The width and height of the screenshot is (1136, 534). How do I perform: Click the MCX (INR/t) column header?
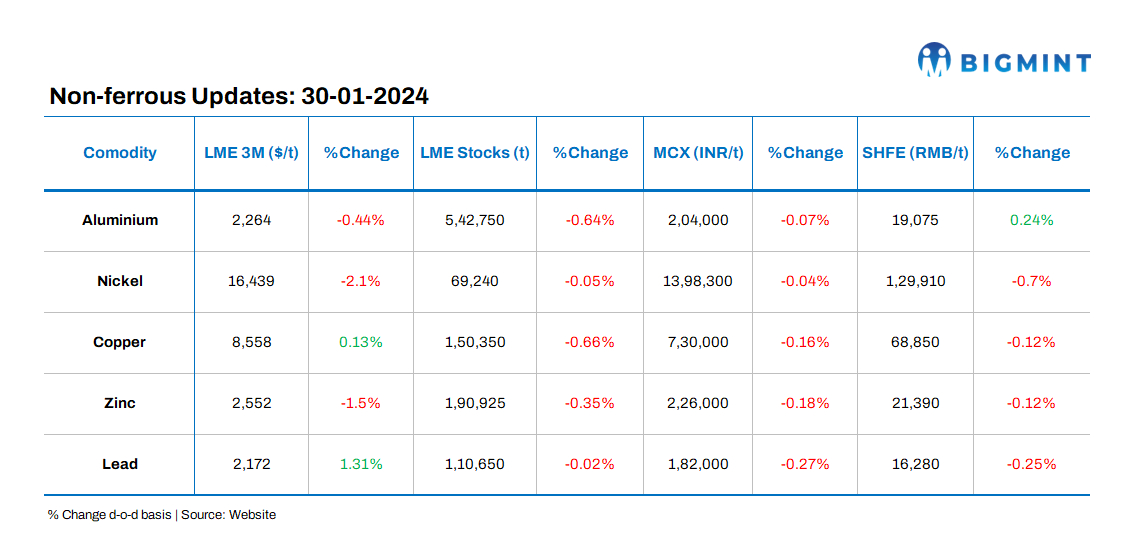click(x=698, y=153)
